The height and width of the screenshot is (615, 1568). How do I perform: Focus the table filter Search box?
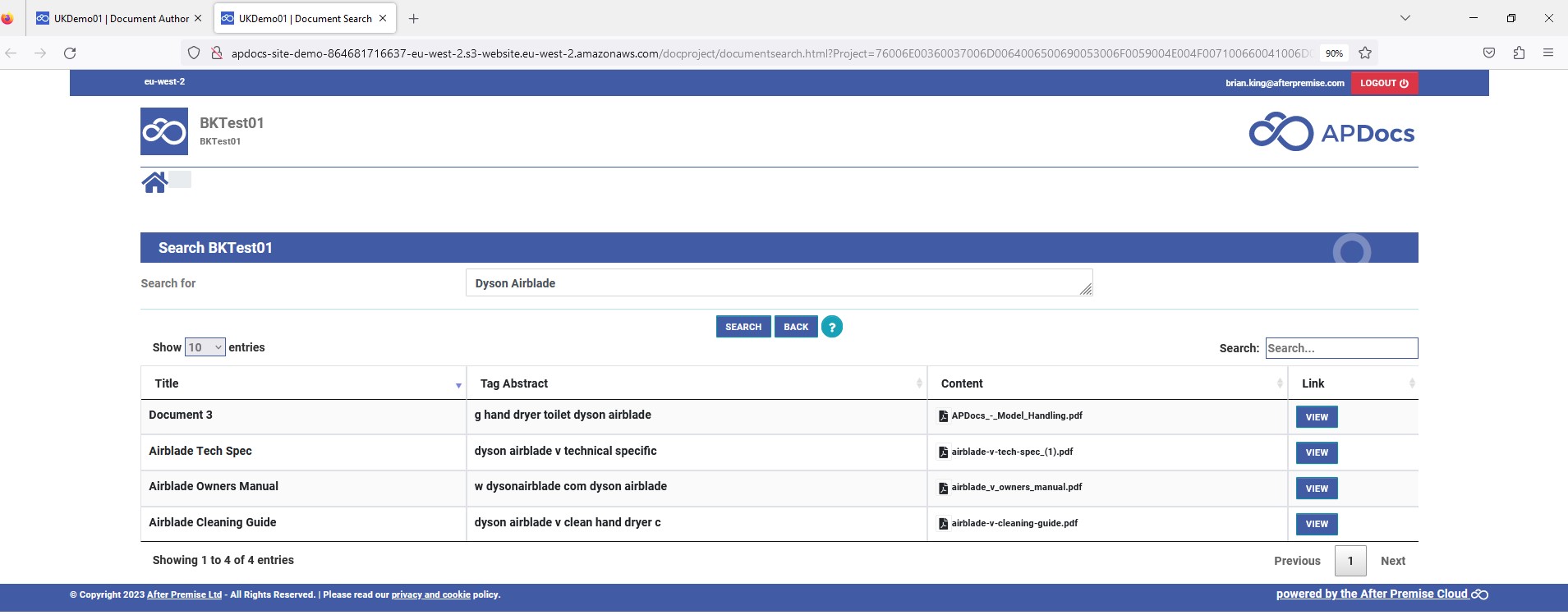pyautogui.click(x=1341, y=348)
